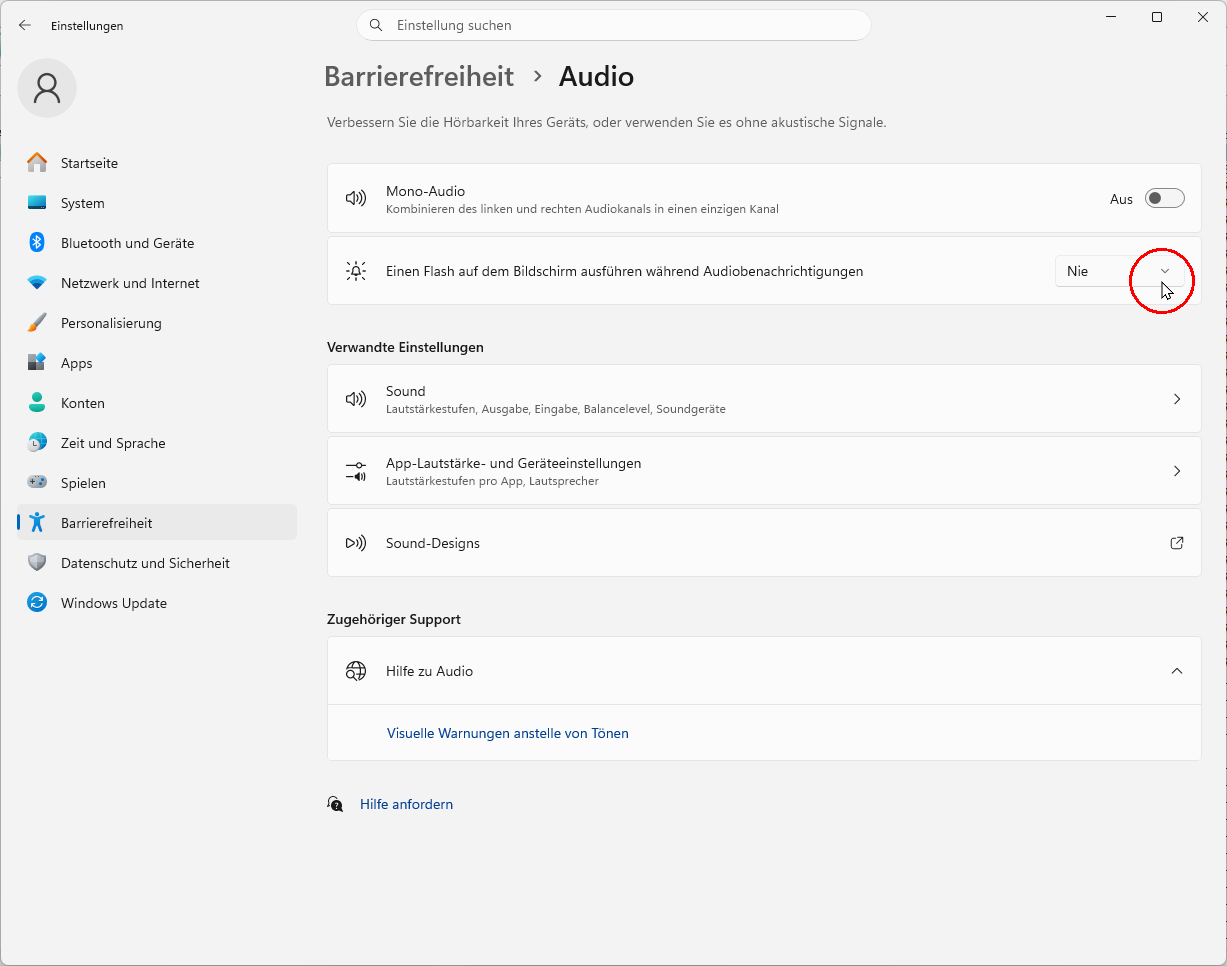Click the app volume mixer icon

pos(355,471)
